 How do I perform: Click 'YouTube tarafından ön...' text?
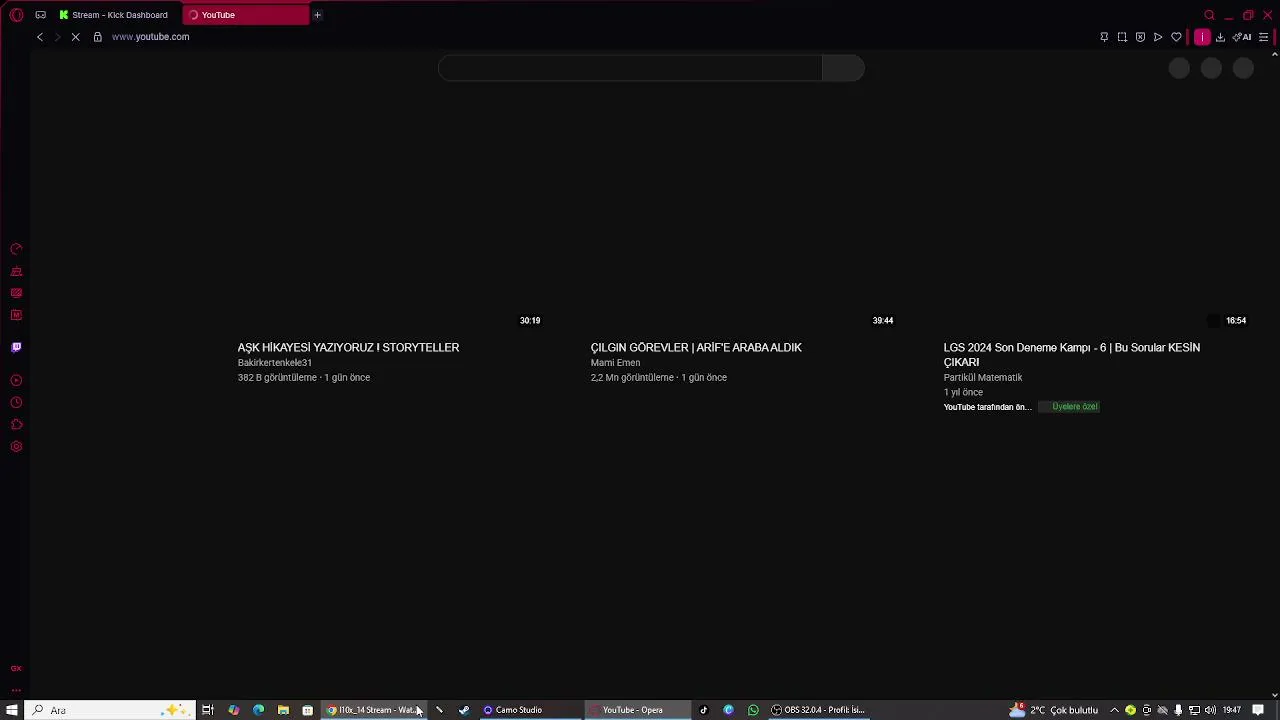(987, 407)
